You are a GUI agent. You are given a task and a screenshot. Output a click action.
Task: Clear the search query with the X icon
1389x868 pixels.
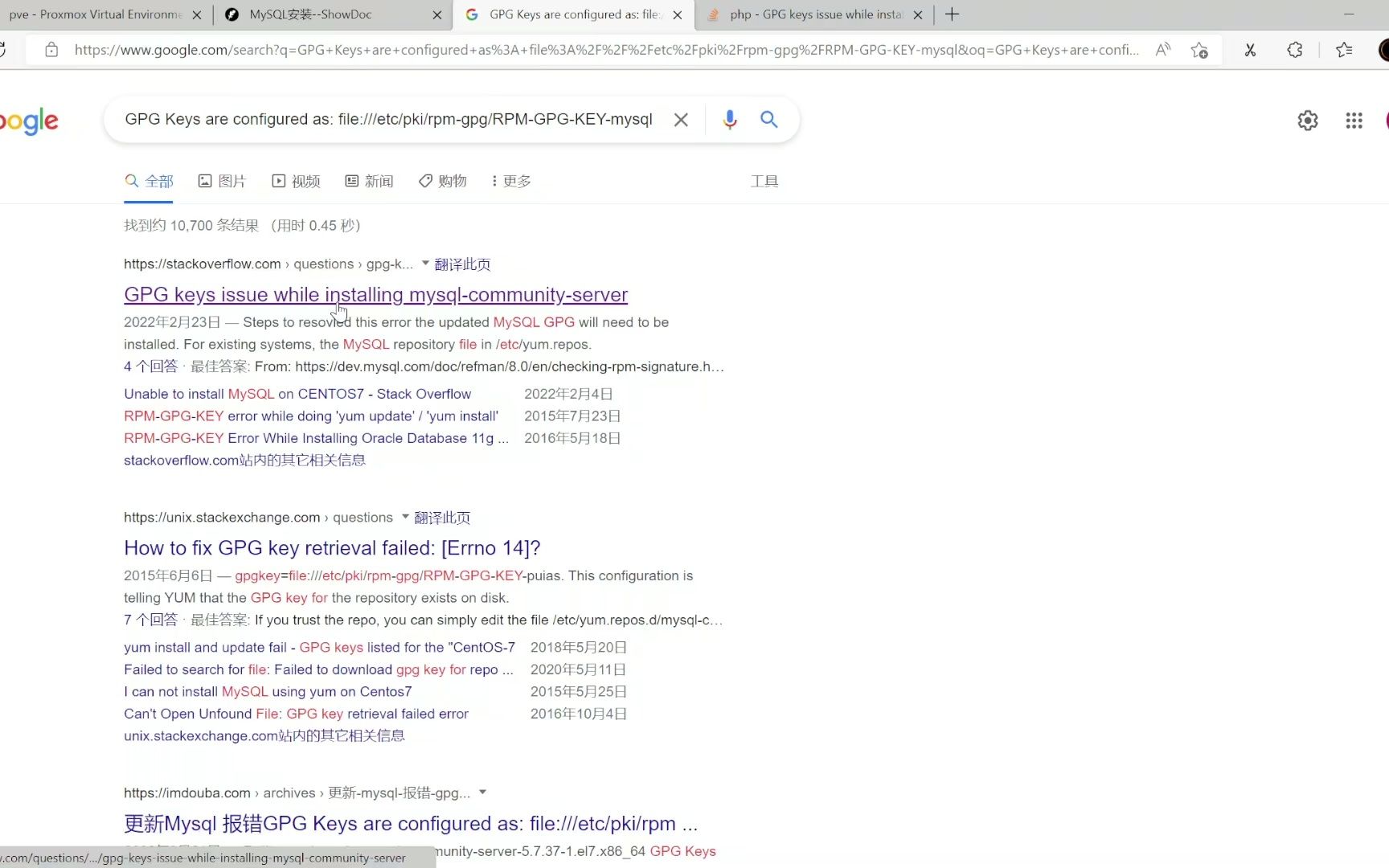680,119
